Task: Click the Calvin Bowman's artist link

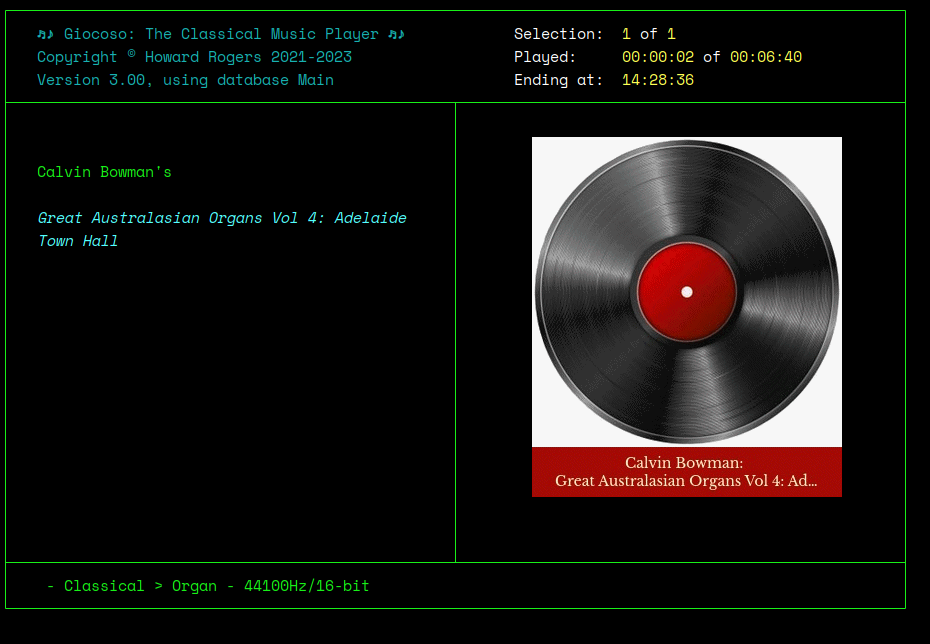Action: click(x=104, y=171)
